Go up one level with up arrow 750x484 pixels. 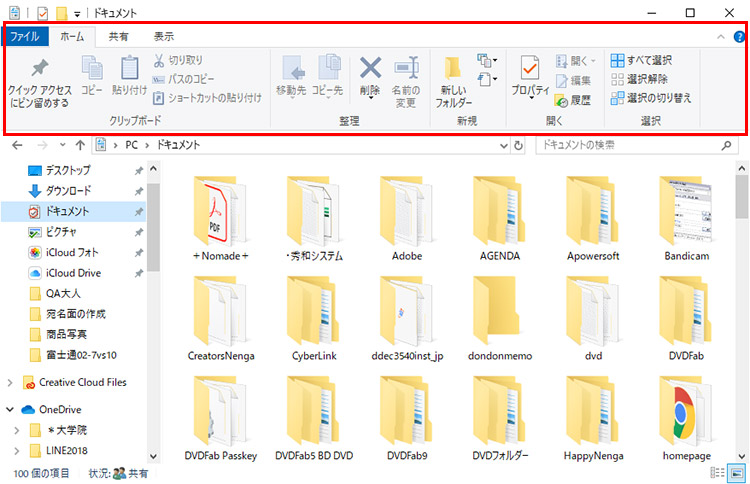(x=80, y=145)
